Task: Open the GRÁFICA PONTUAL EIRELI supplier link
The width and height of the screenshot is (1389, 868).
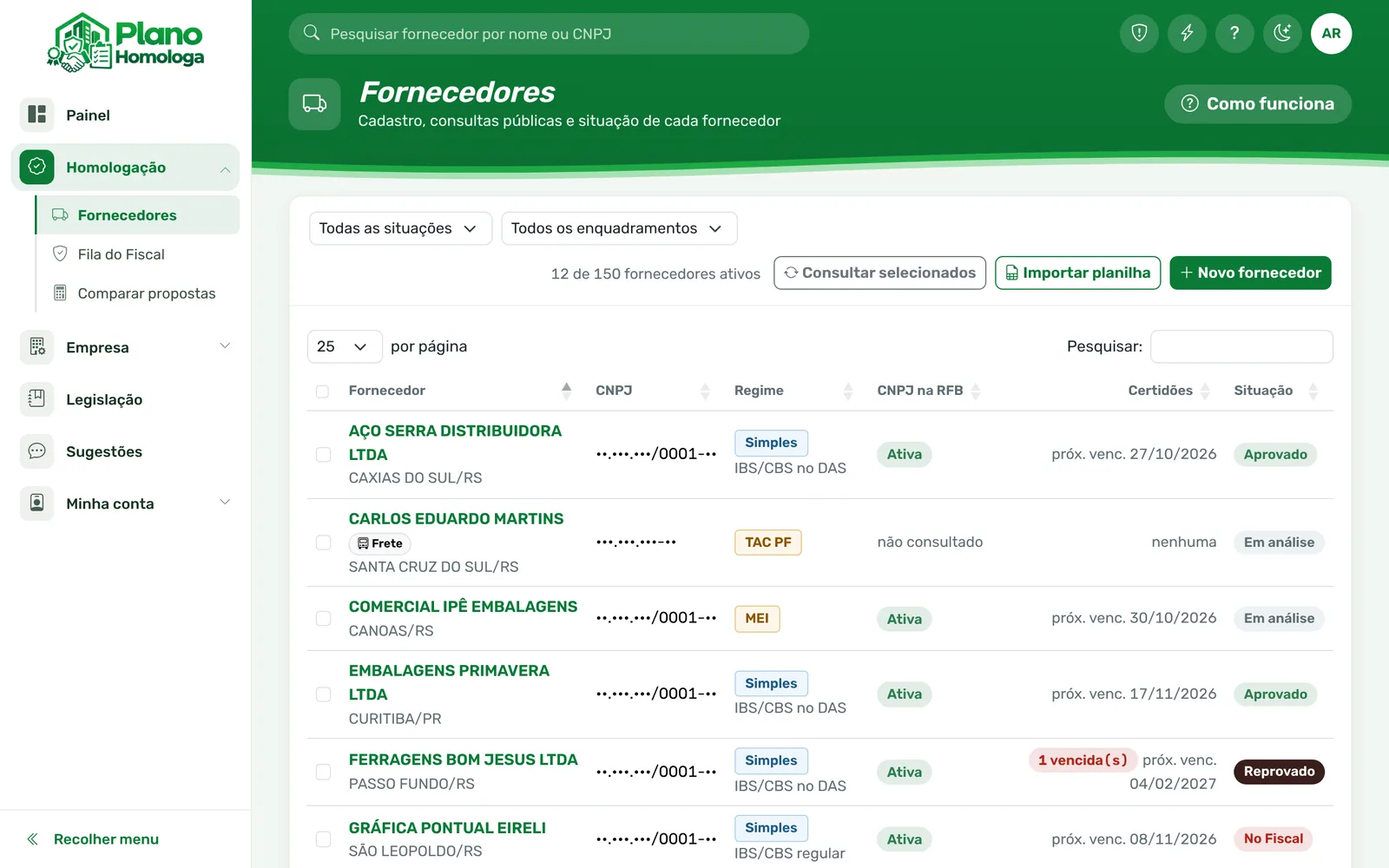Action: (447, 828)
